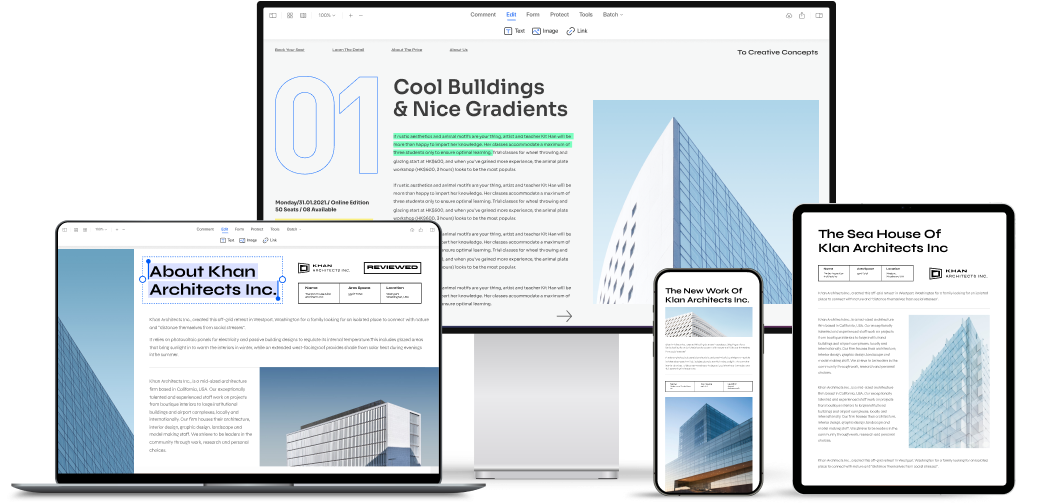Screen dimensions: 1064x503
Task: Click the building photo in monitor document
Action: pyautogui.click(x=706, y=202)
